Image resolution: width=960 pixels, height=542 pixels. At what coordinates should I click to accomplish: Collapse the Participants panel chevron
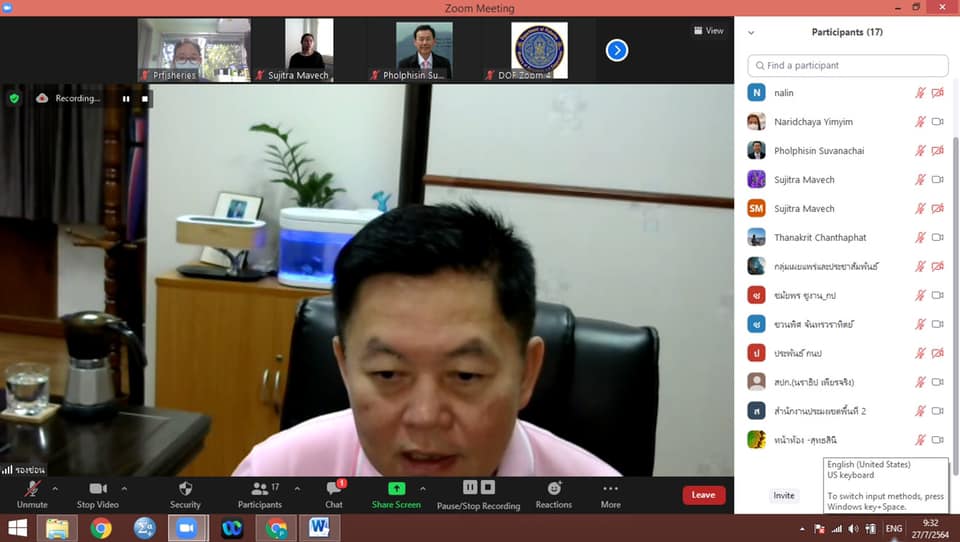(751, 32)
